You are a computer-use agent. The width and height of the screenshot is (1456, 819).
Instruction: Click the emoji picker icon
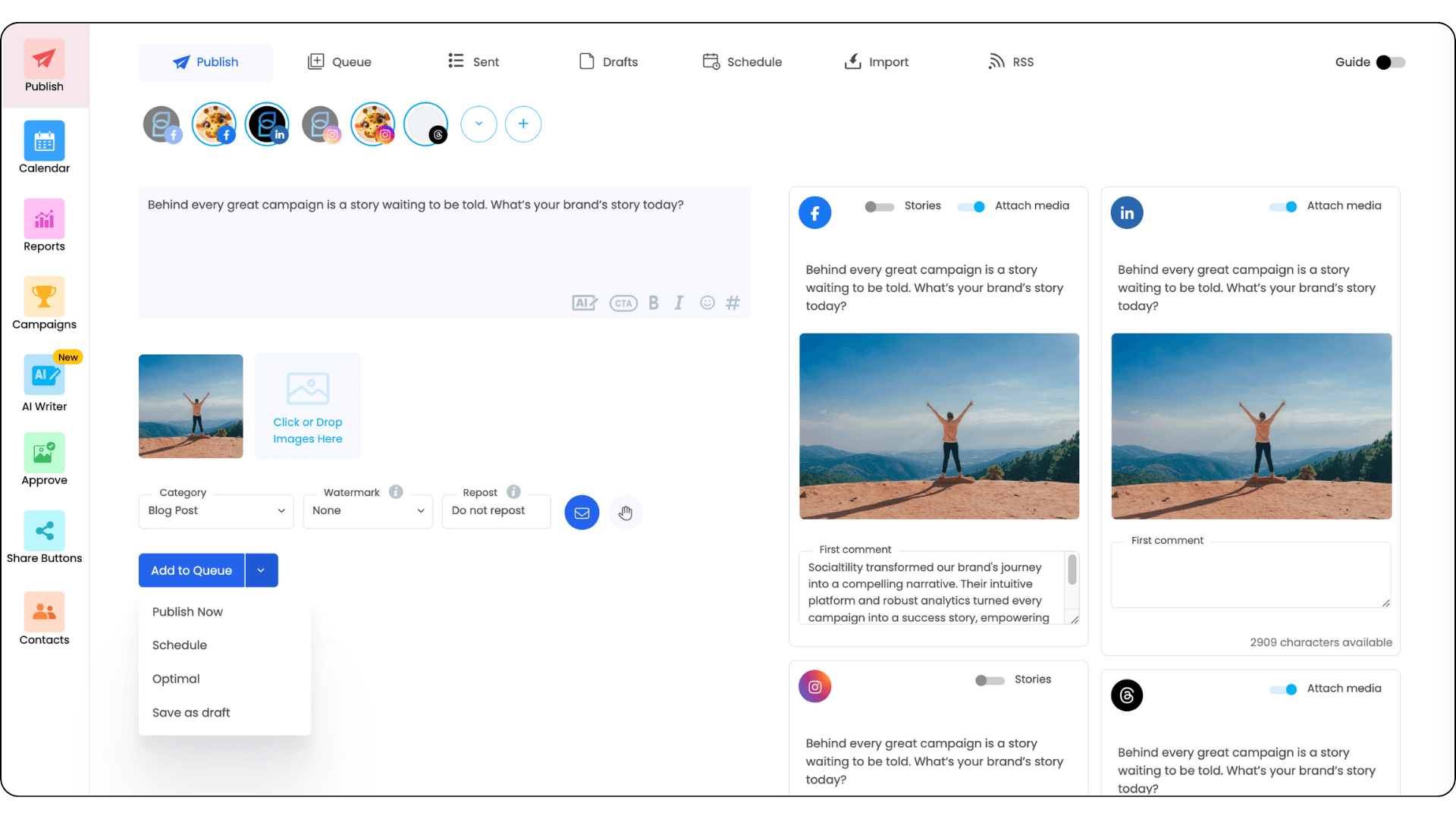click(707, 303)
